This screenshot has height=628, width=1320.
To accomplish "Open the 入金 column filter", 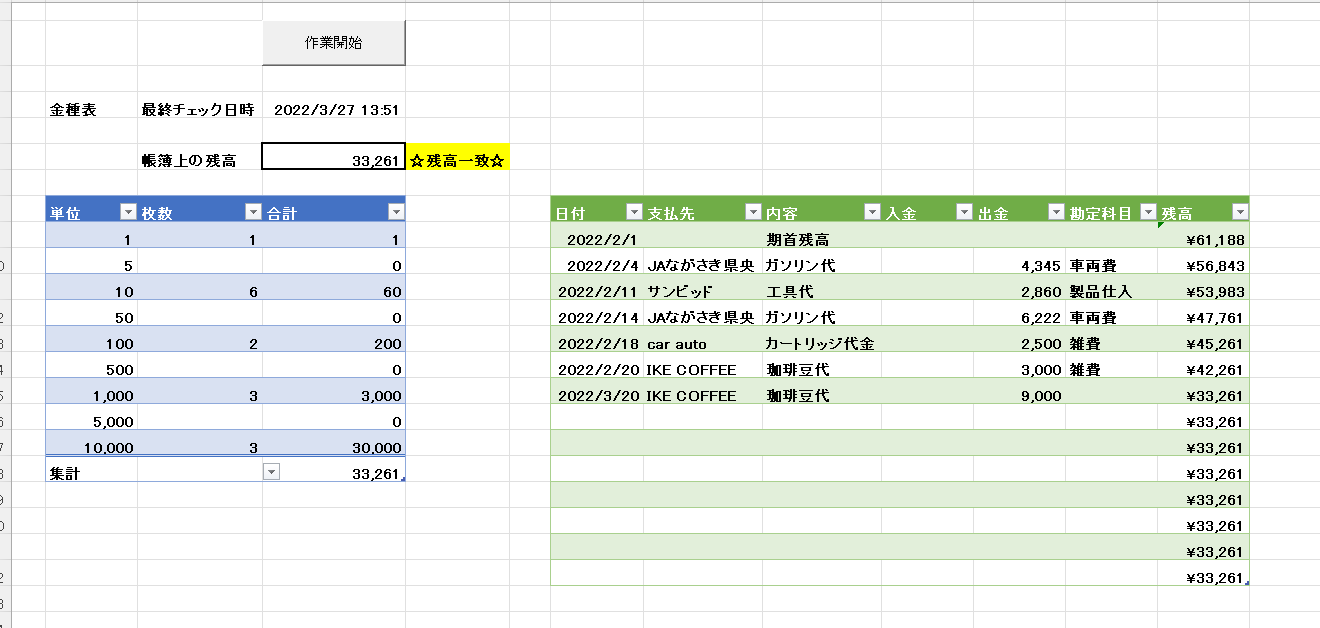I will [x=964, y=212].
